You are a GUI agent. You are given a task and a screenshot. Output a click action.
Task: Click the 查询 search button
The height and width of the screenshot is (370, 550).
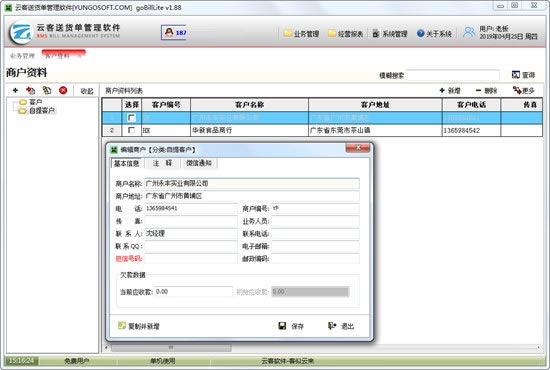coord(523,75)
